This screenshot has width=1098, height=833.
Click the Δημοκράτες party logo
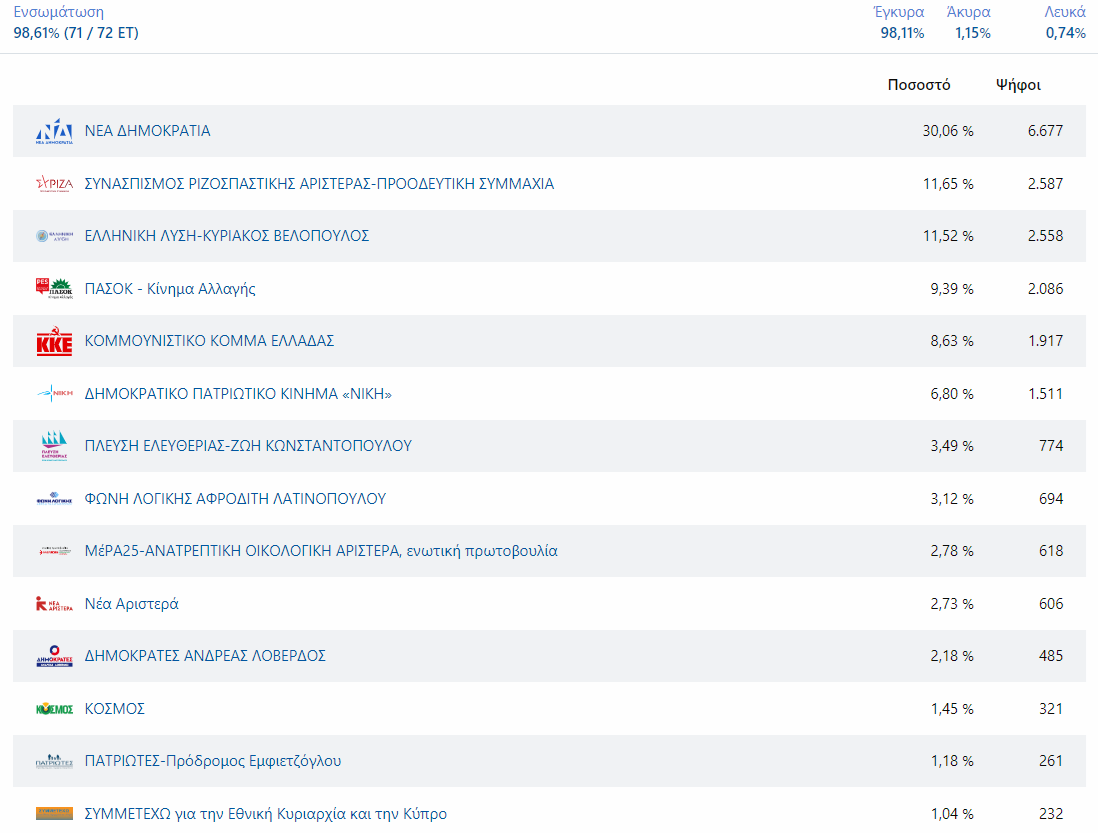coord(55,656)
